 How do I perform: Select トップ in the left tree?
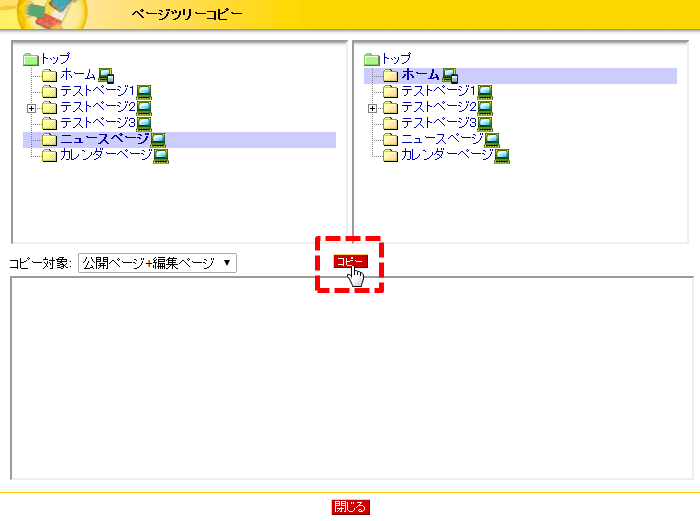pos(55,58)
